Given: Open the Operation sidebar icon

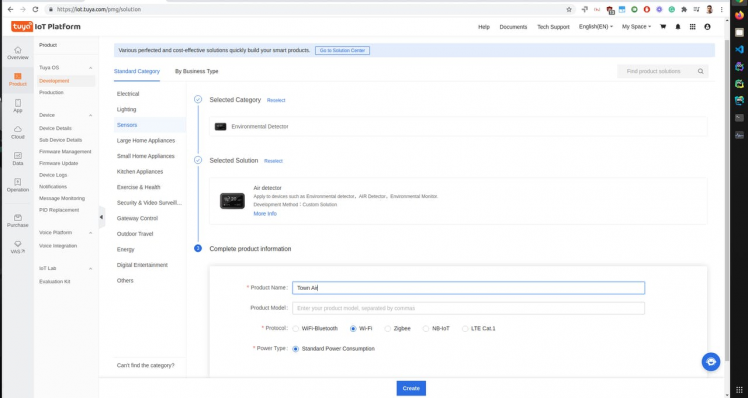Looking at the screenshot, I should [x=18, y=186].
